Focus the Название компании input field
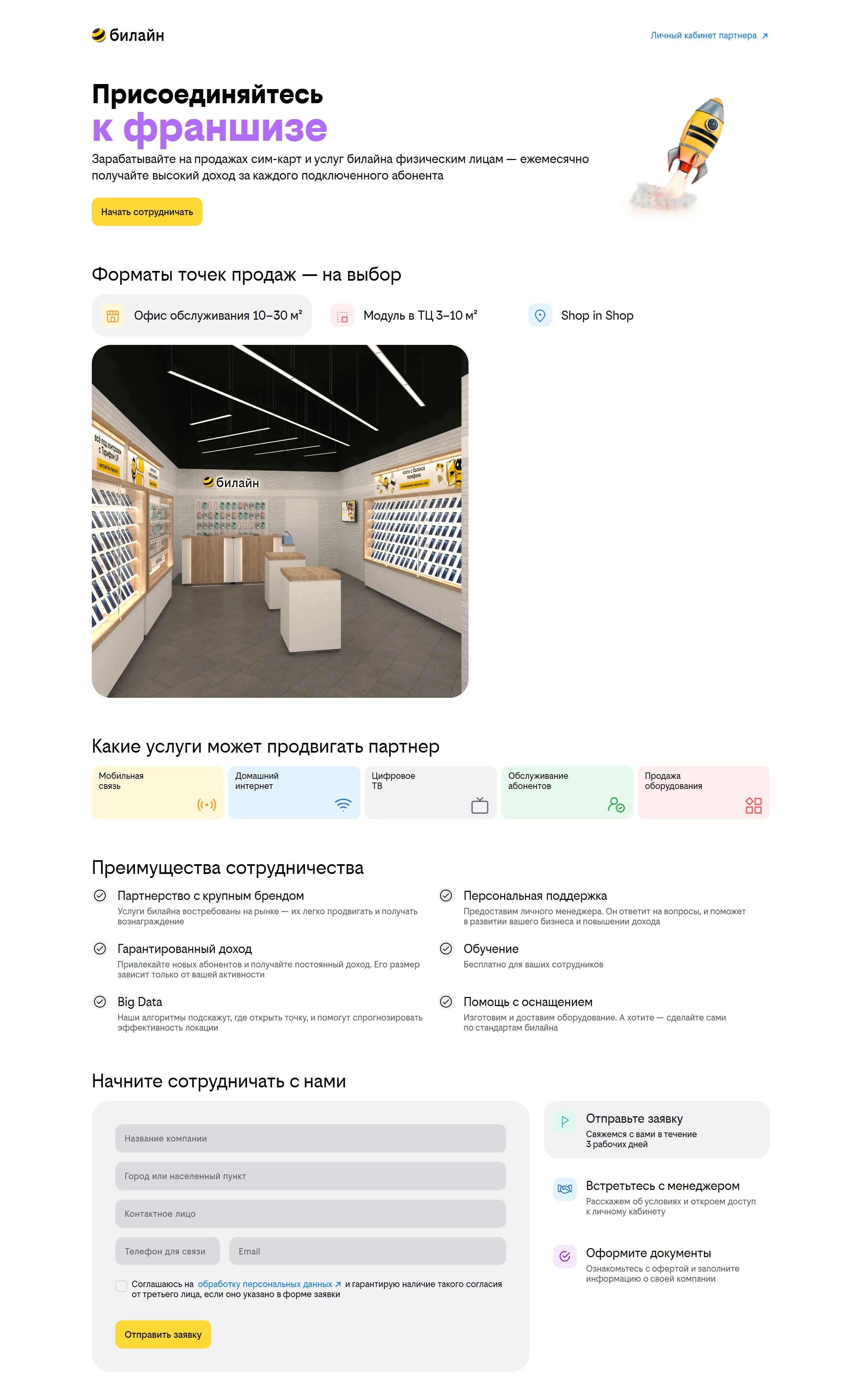The height and width of the screenshot is (1400, 861). [310, 1139]
